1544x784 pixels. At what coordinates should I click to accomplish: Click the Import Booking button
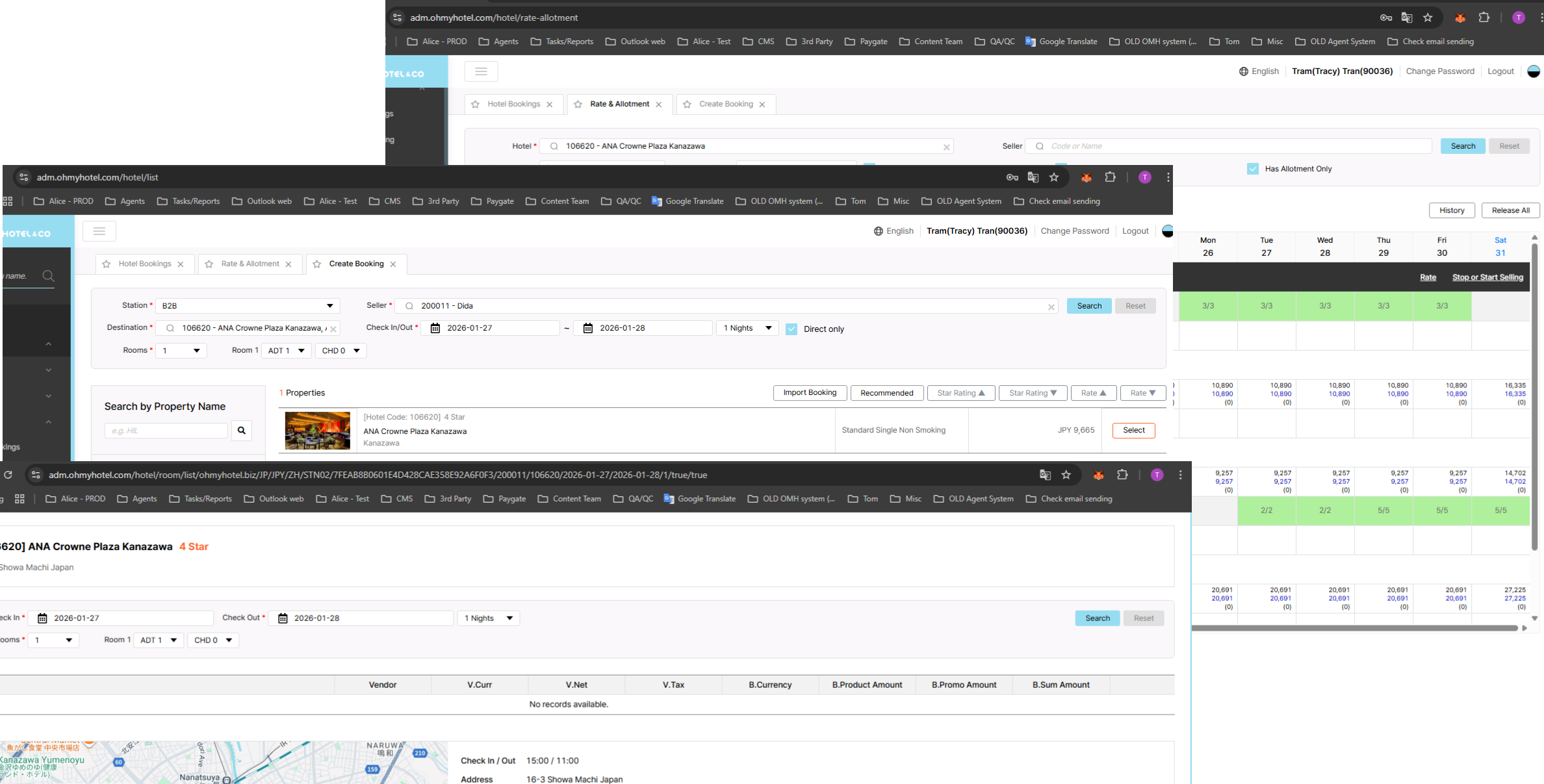(x=809, y=392)
